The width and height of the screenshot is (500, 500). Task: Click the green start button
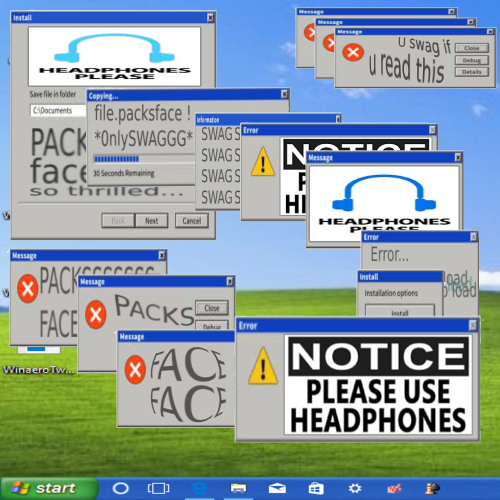pyautogui.click(x=49, y=488)
